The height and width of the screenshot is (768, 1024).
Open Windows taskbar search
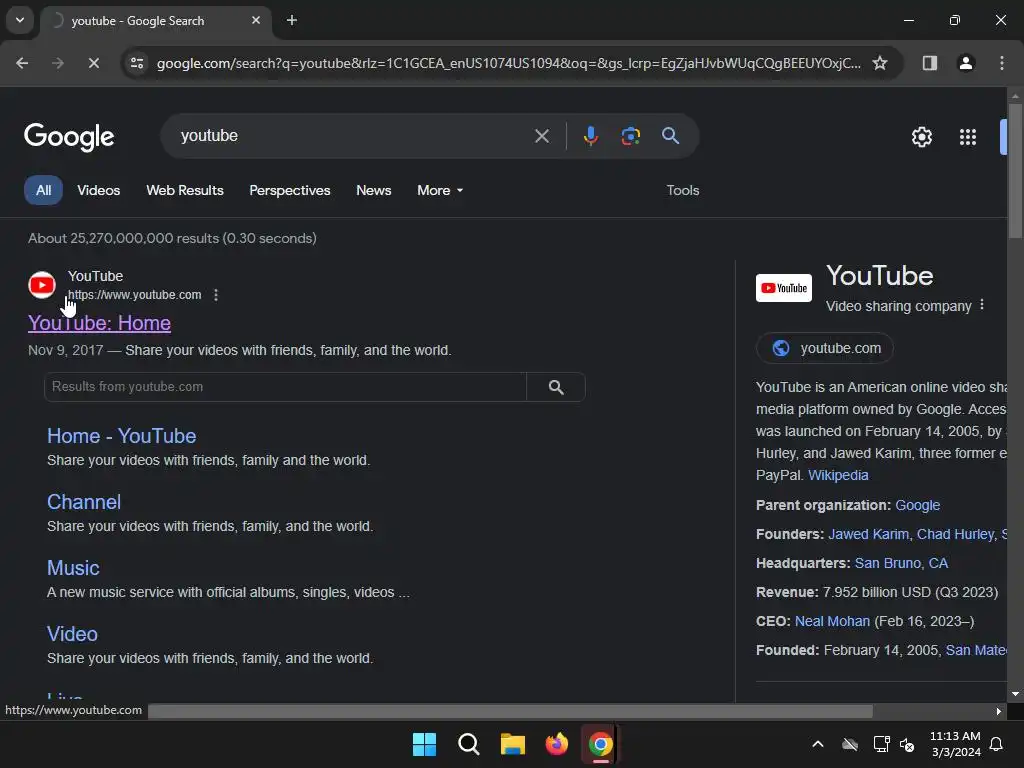(x=468, y=744)
